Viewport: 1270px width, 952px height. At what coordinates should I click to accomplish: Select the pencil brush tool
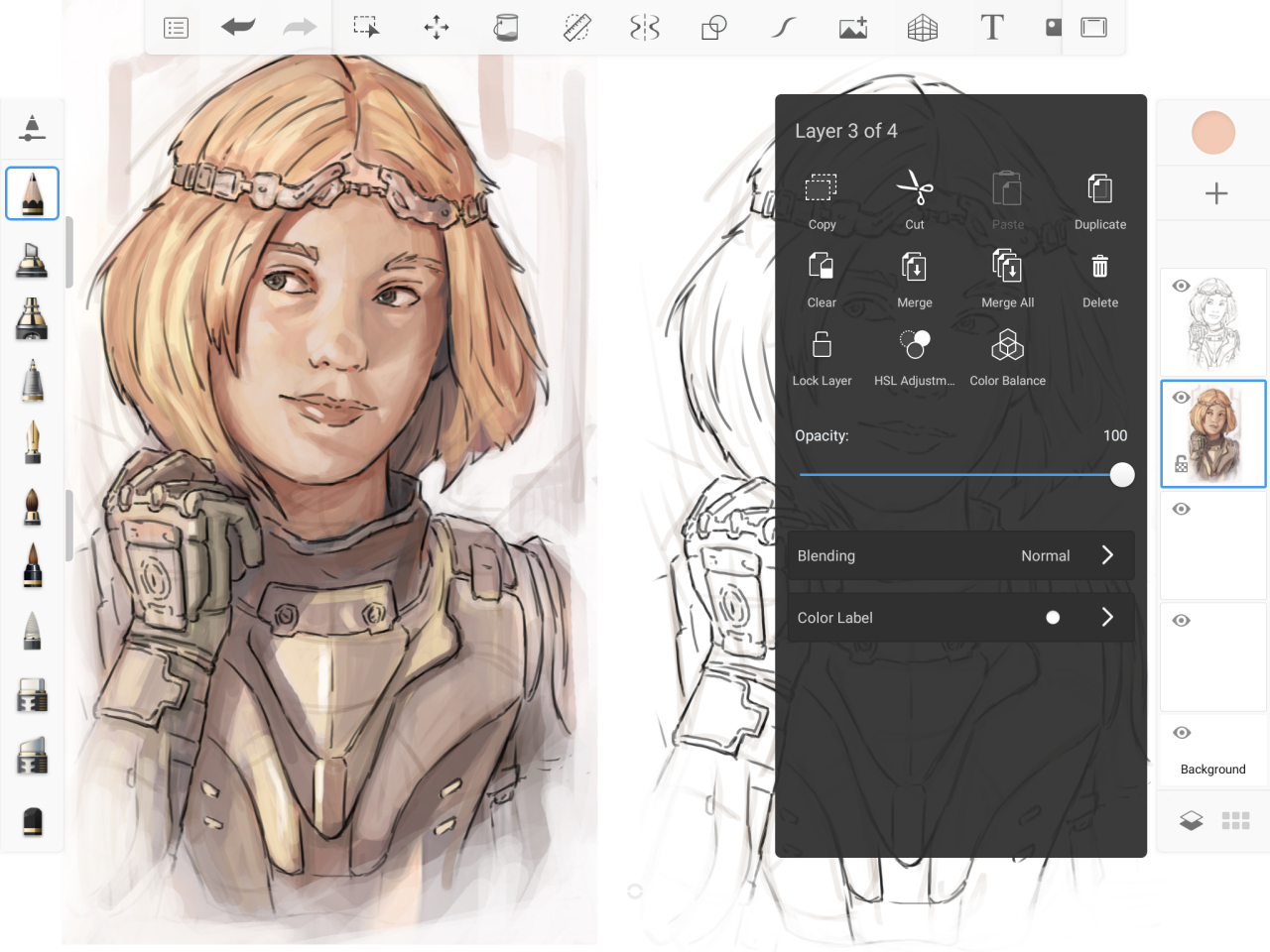click(x=32, y=192)
